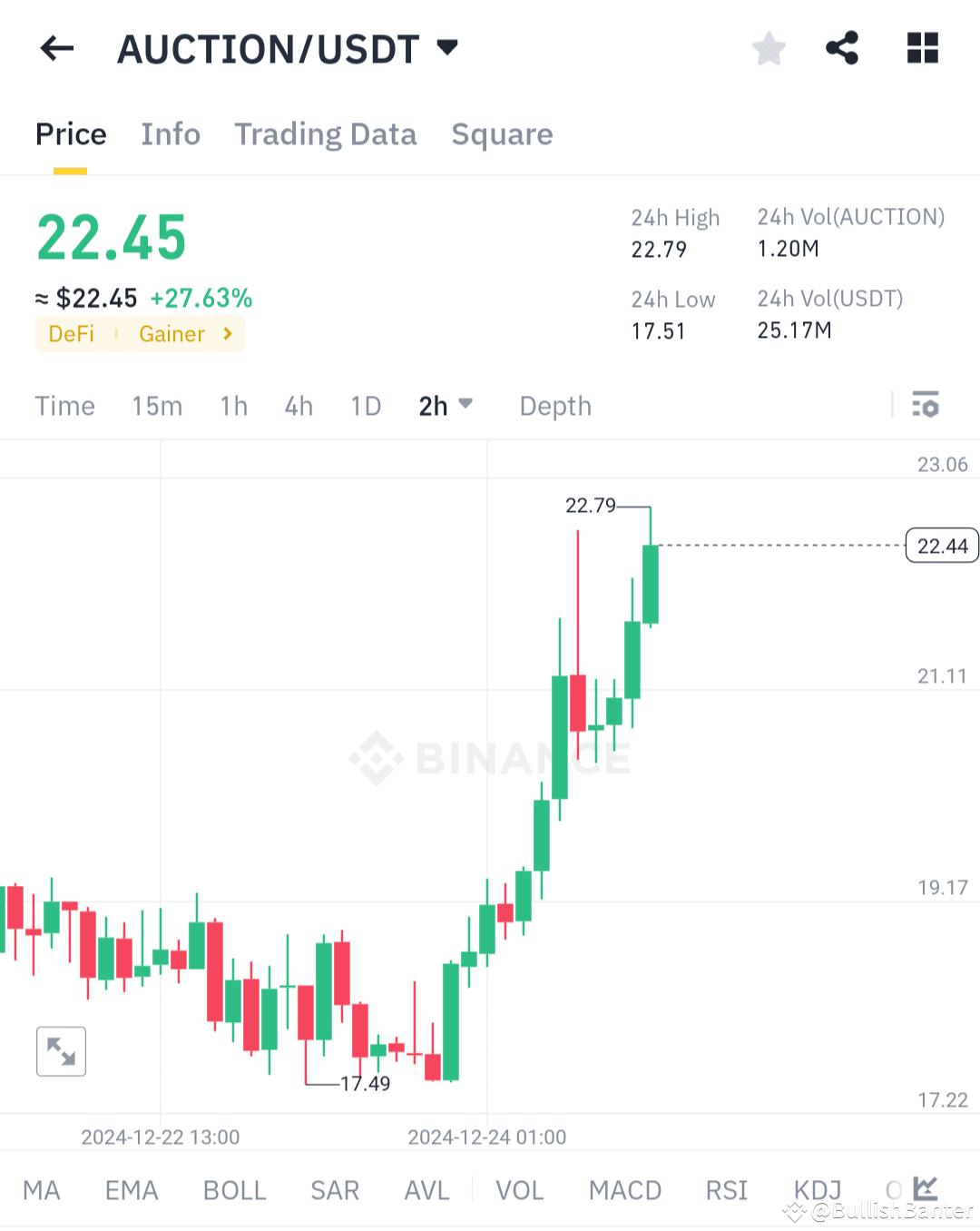This screenshot has height=1231, width=980.
Task: Open chart settings icon beside Depth
Action: (926, 406)
